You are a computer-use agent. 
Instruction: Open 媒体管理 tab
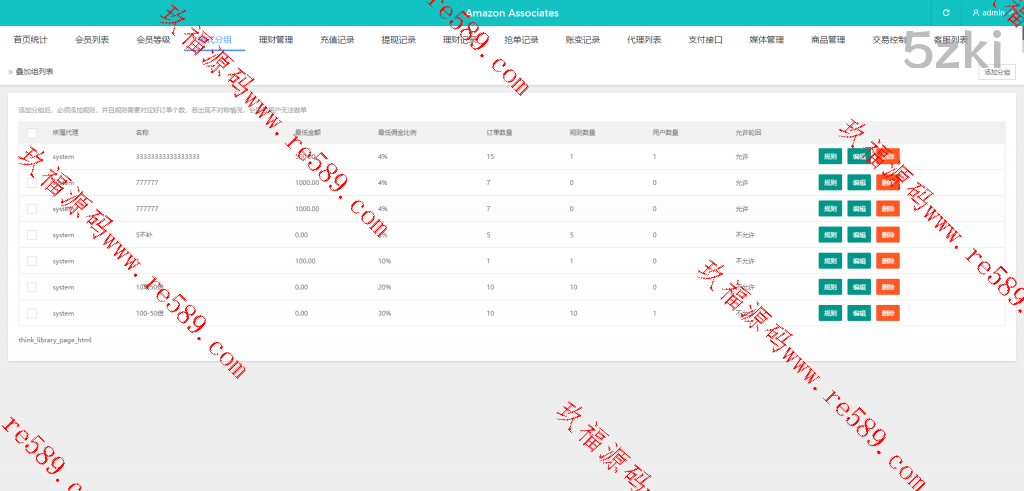(766, 40)
